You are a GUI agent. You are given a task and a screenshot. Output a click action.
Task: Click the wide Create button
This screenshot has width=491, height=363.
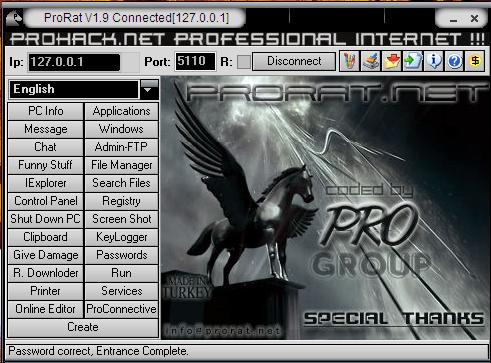[x=83, y=327]
